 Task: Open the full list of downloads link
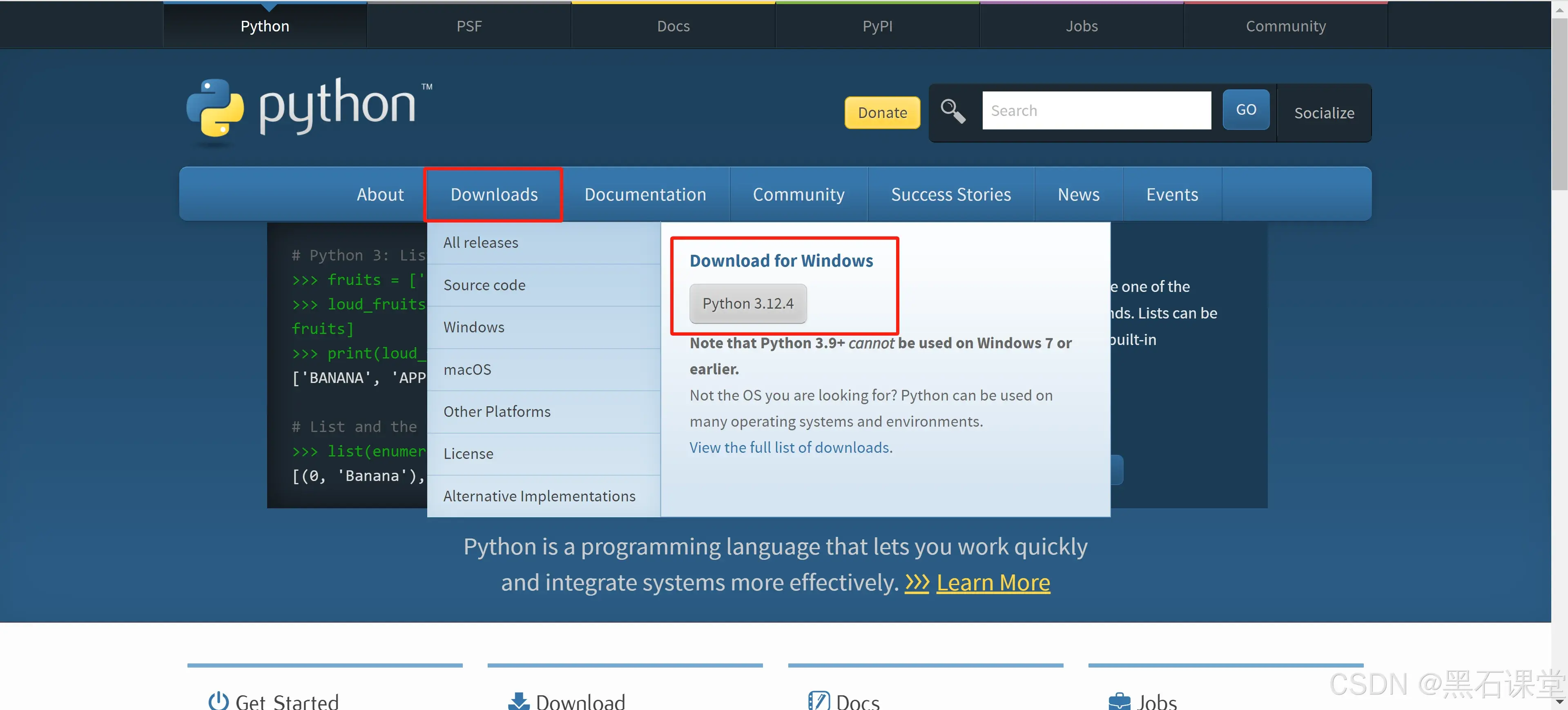[790, 447]
